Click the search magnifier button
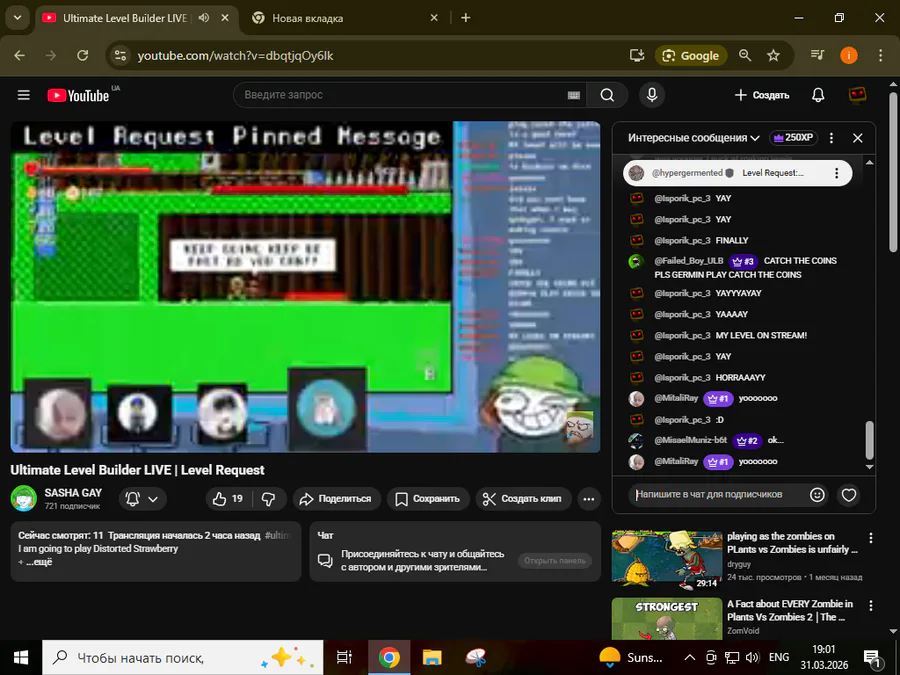The height and width of the screenshot is (675, 900). click(607, 95)
